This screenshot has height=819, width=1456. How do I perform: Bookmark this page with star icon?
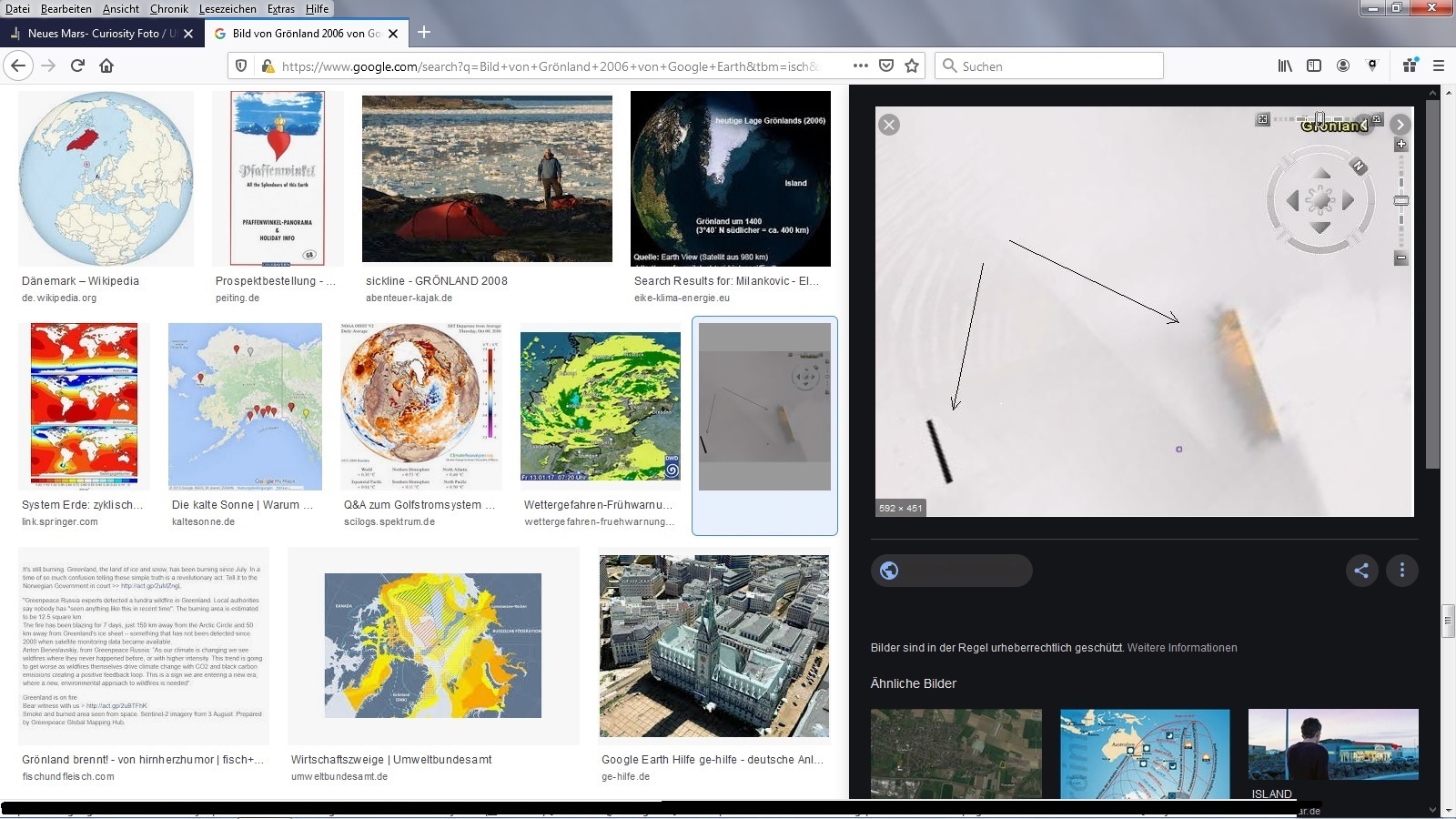[x=912, y=66]
